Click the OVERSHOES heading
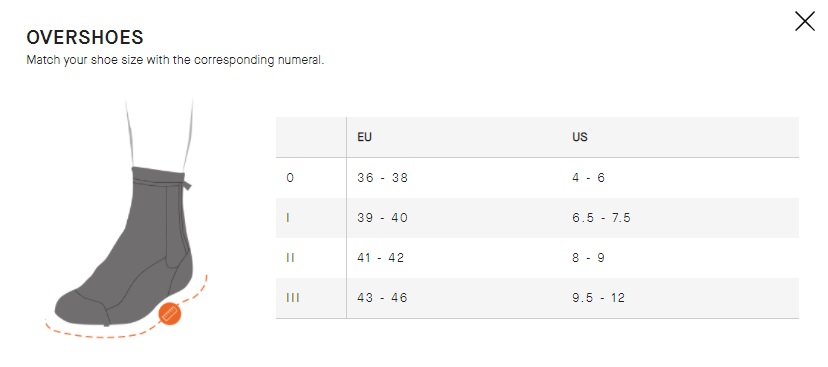The height and width of the screenshot is (367, 828). coord(85,37)
